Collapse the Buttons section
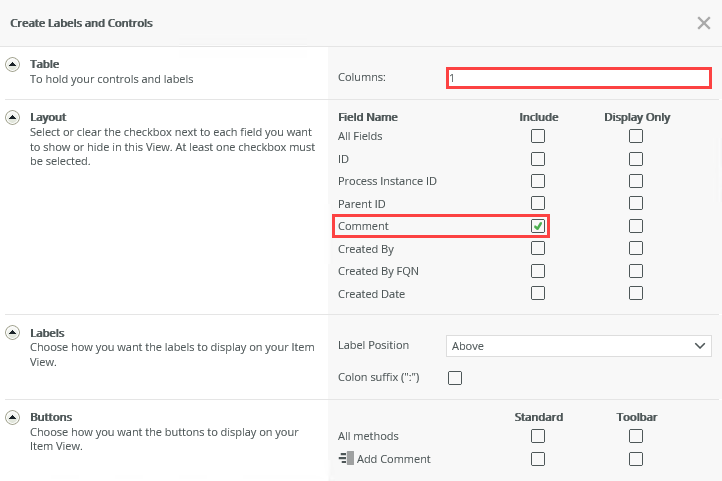Screen dimensions: 722x481 tap(13, 417)
